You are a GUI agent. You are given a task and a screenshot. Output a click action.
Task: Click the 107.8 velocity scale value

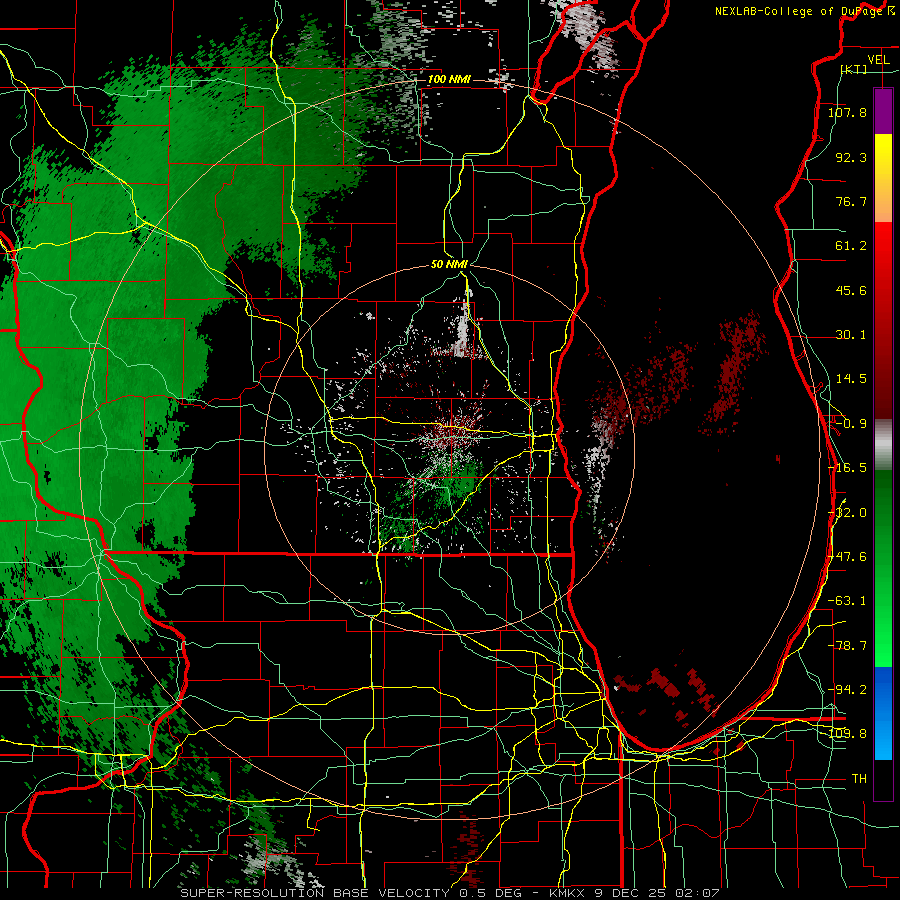pyautogui.click(x=847, y=112)
